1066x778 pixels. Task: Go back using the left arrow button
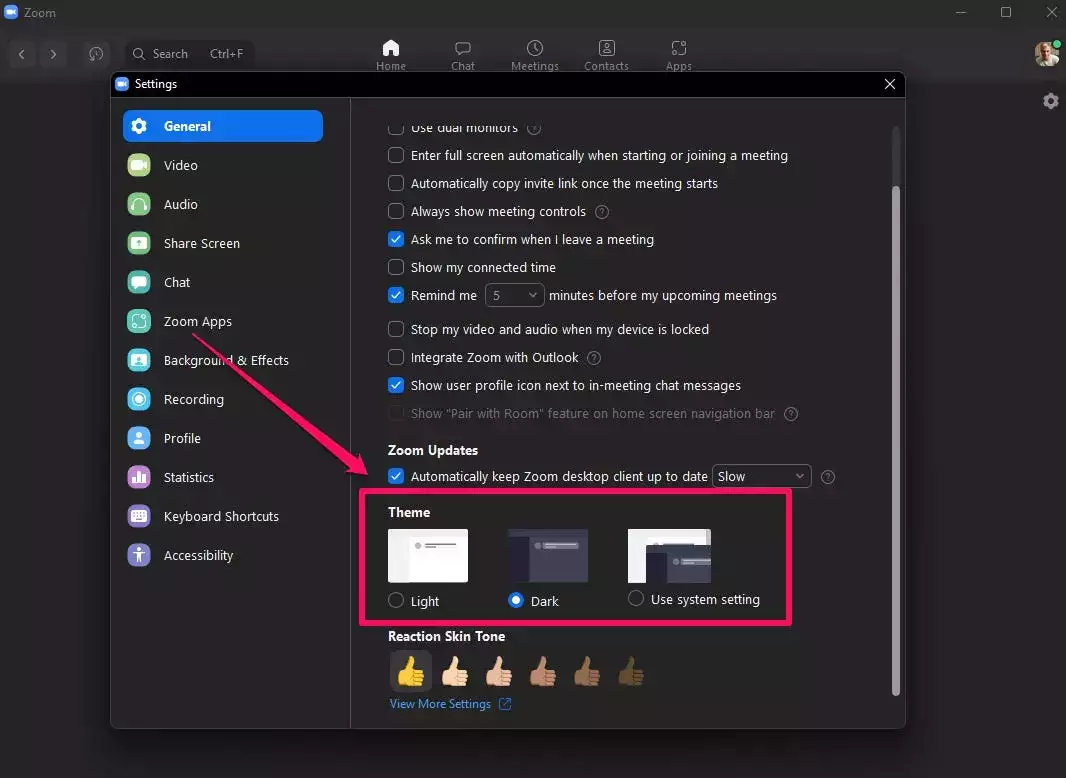tap(22, 54)
